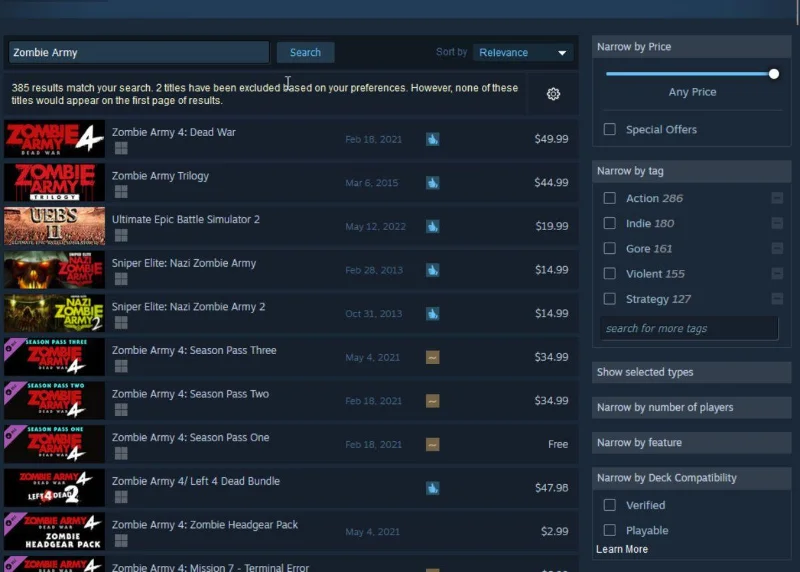Click mixed review icon for Season Pass One

(433, 444)
